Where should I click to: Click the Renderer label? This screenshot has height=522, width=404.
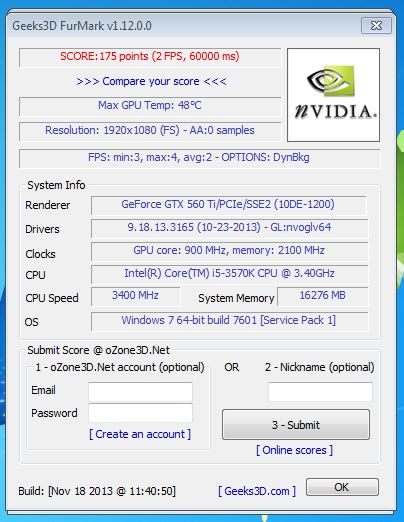(x=48, y=205)
